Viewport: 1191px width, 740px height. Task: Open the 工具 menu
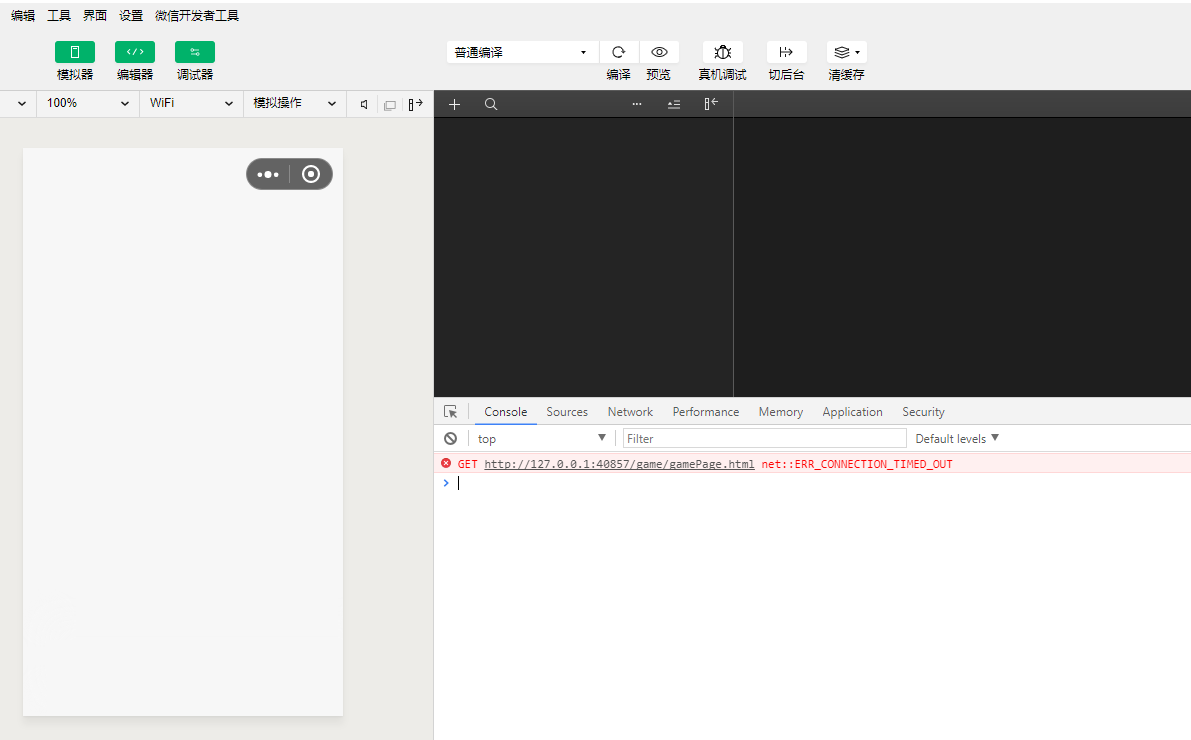click(x=58, y=15)
